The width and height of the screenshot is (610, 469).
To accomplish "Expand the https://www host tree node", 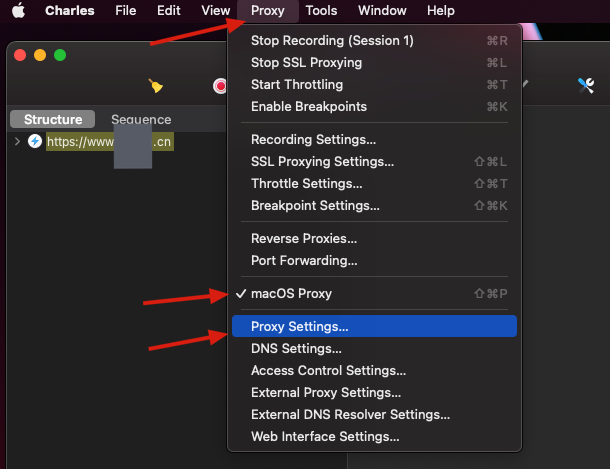I will click(x=17, y=141).
